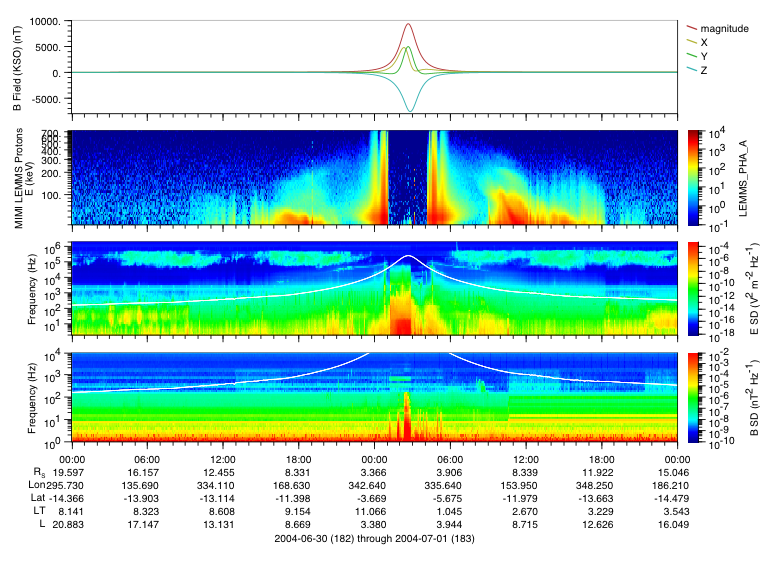Click the '12:00' first time label
The width and height of the screenshot is (779, 564).
pos(223,460)
